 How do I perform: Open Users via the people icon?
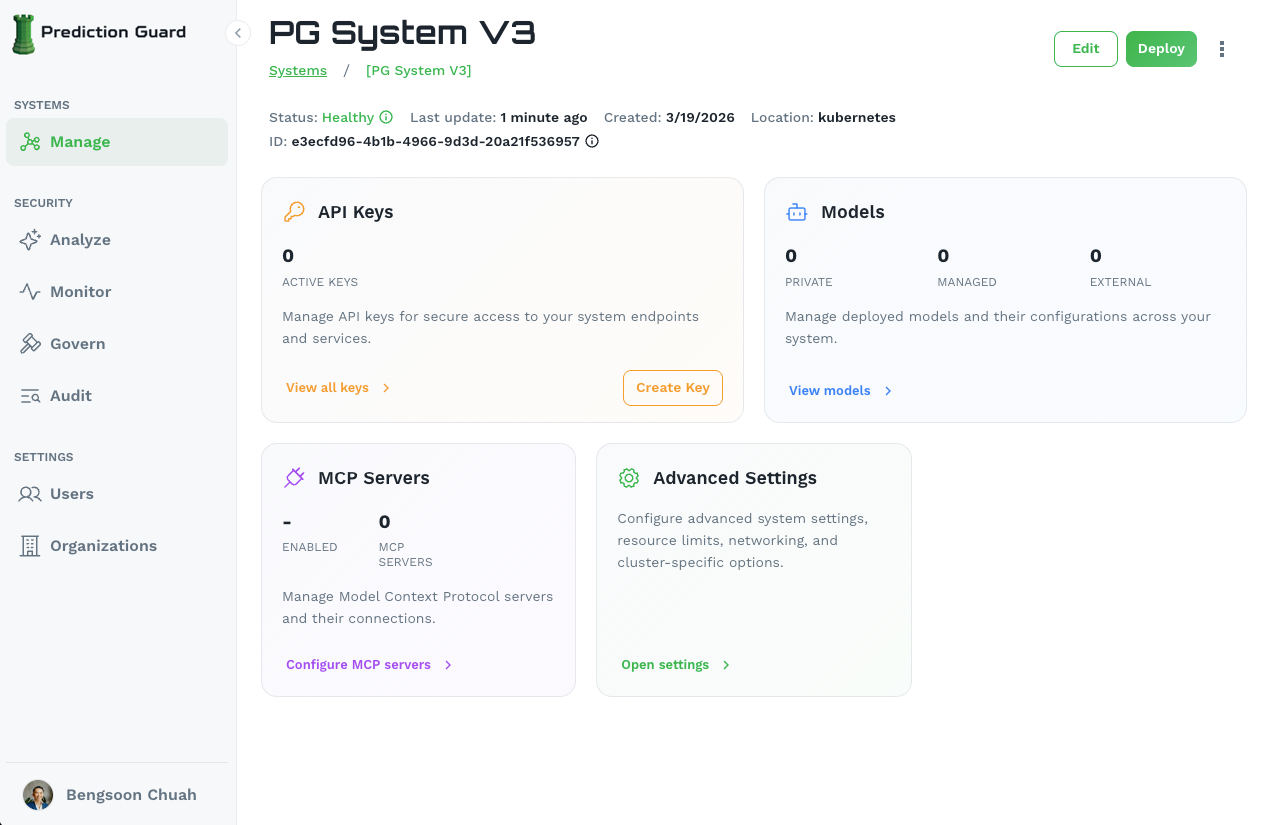tap(29, 493)
